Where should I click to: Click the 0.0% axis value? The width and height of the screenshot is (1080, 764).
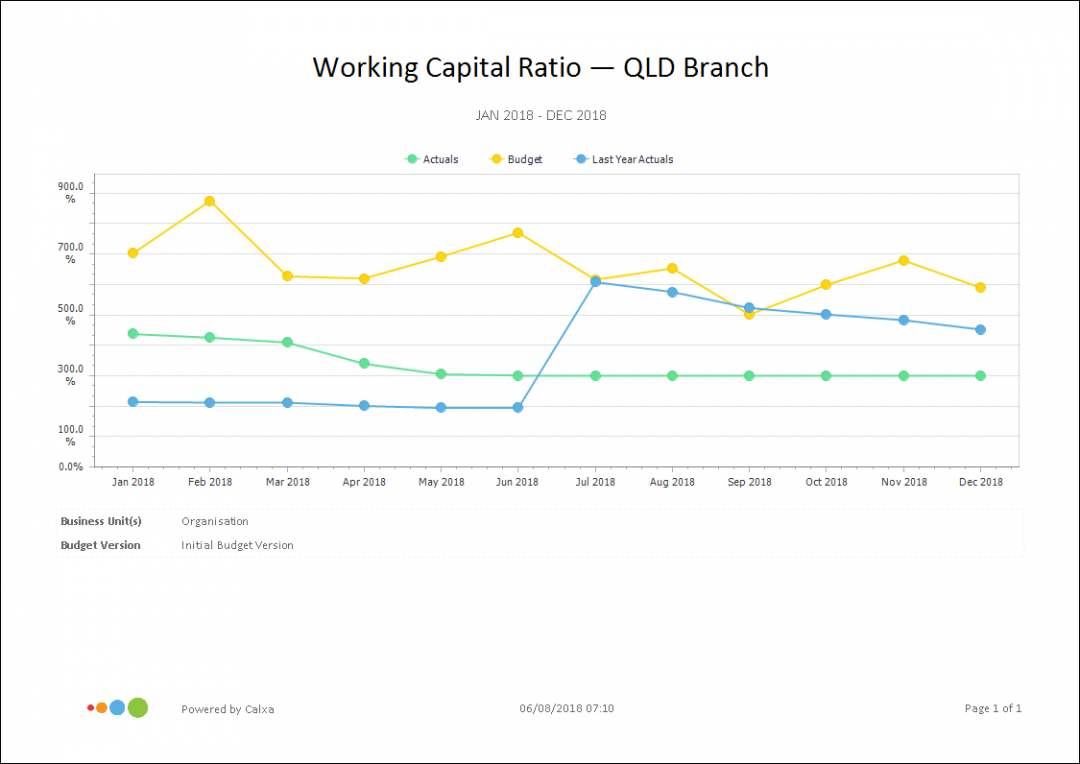[70, 466]
